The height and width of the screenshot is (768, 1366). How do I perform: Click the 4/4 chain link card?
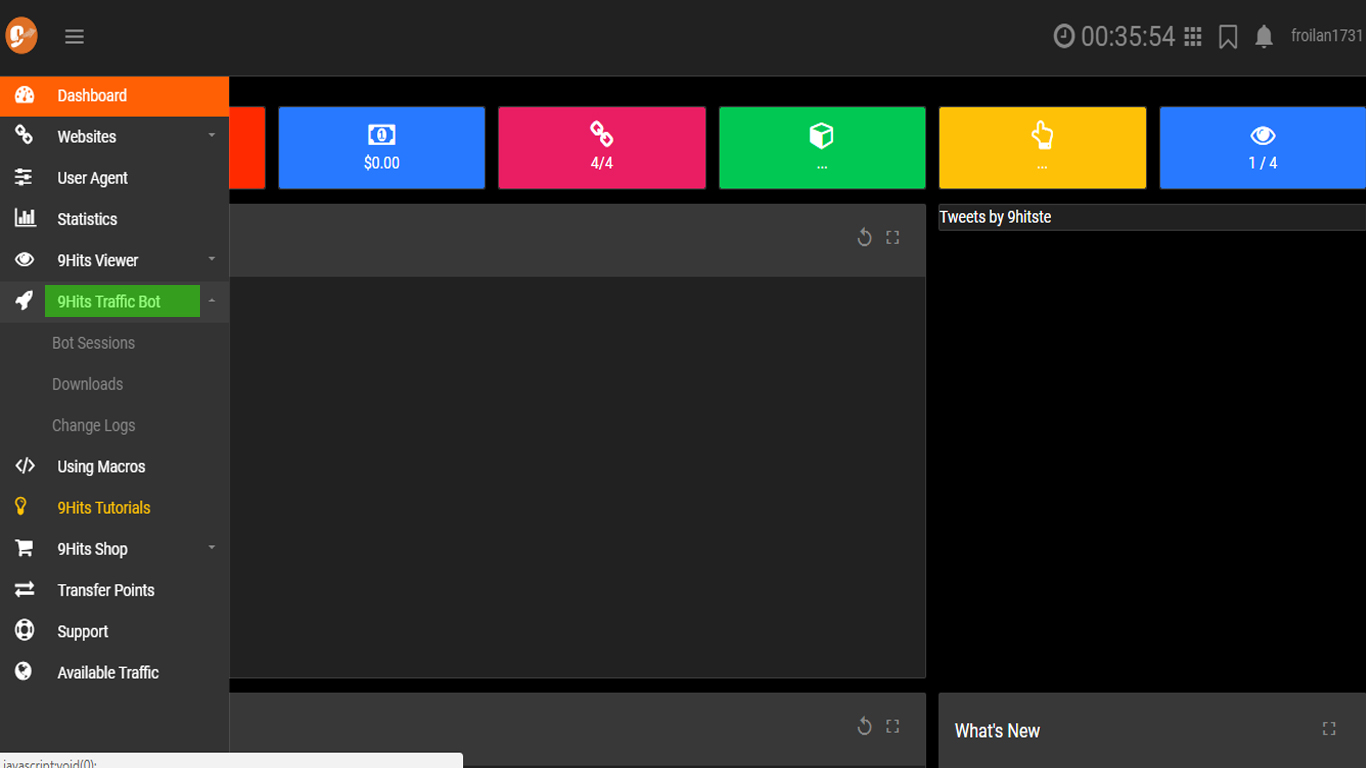click(602, 148)
